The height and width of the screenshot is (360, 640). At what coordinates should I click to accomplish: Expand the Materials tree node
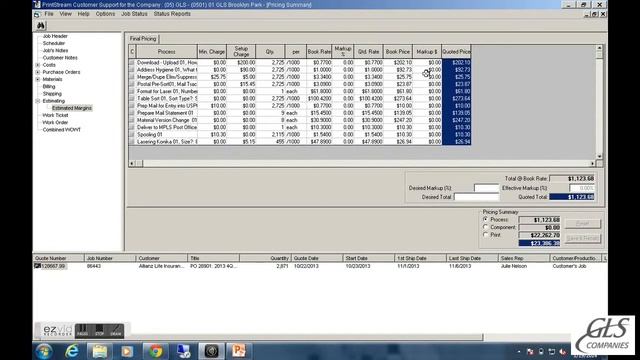point(38,79)
